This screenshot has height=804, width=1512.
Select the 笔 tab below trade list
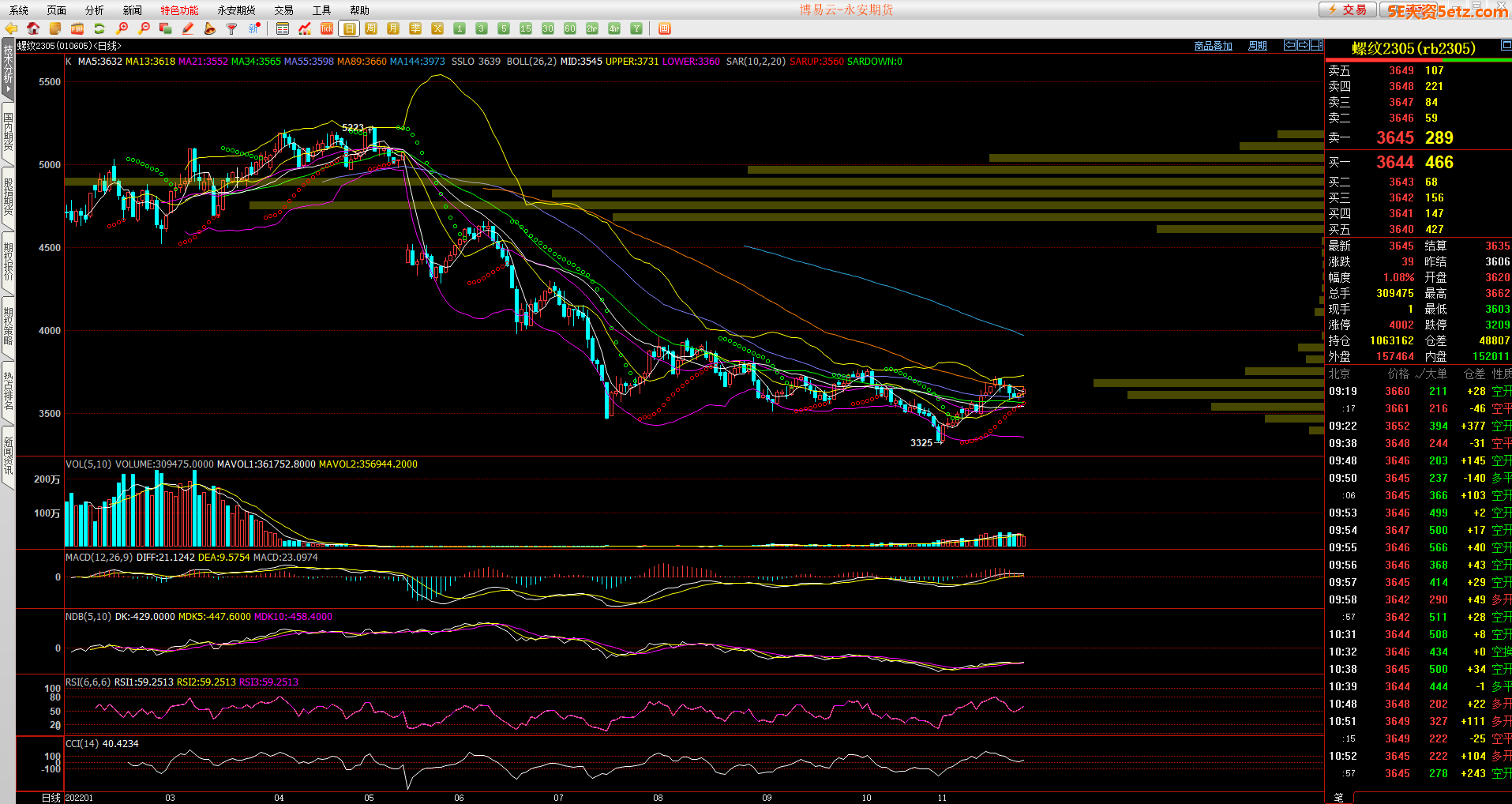tap(1339, 798)
